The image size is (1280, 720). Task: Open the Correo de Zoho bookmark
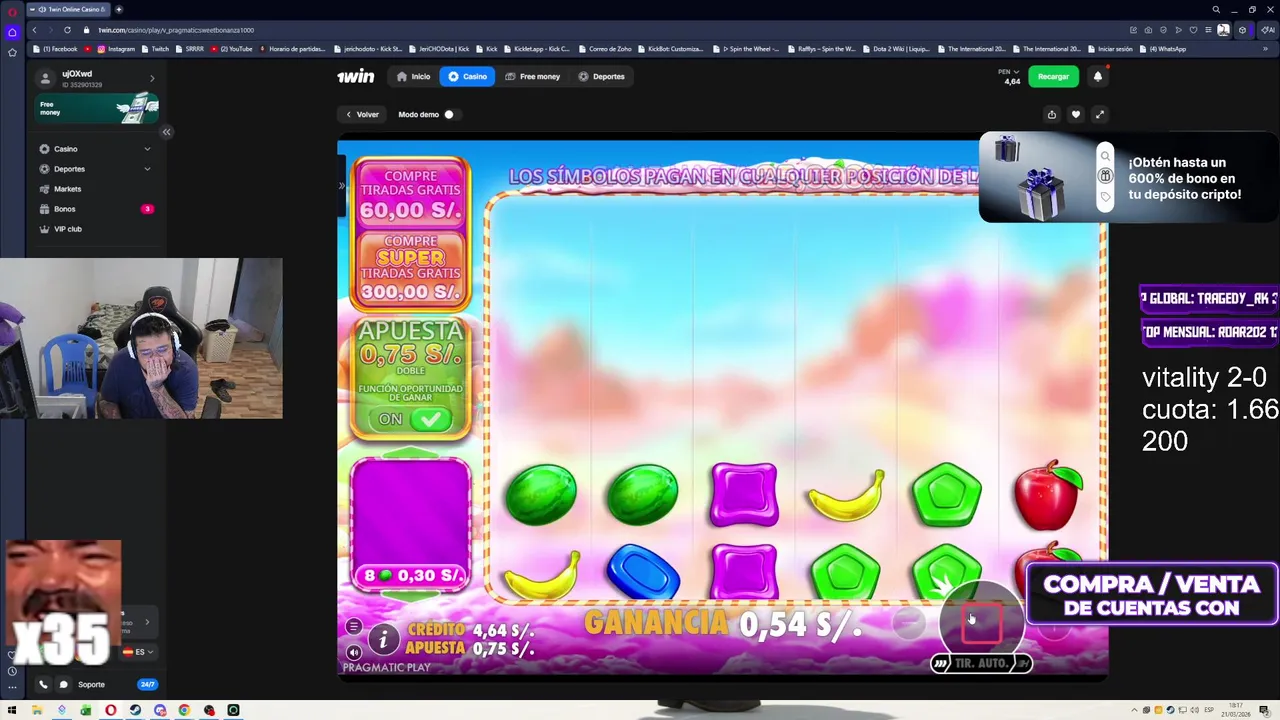[606, 49]
